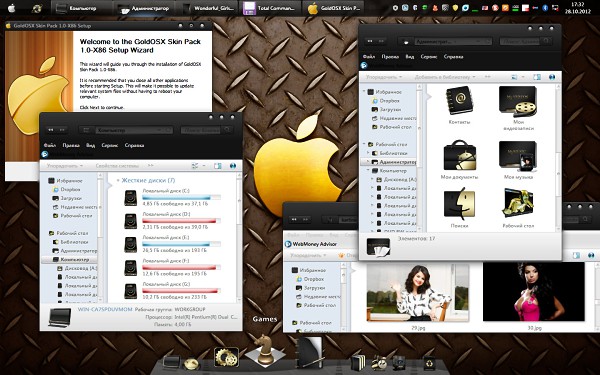Click the WebMoney Advisor icon
600x375 pixels.
coord(288,244)
